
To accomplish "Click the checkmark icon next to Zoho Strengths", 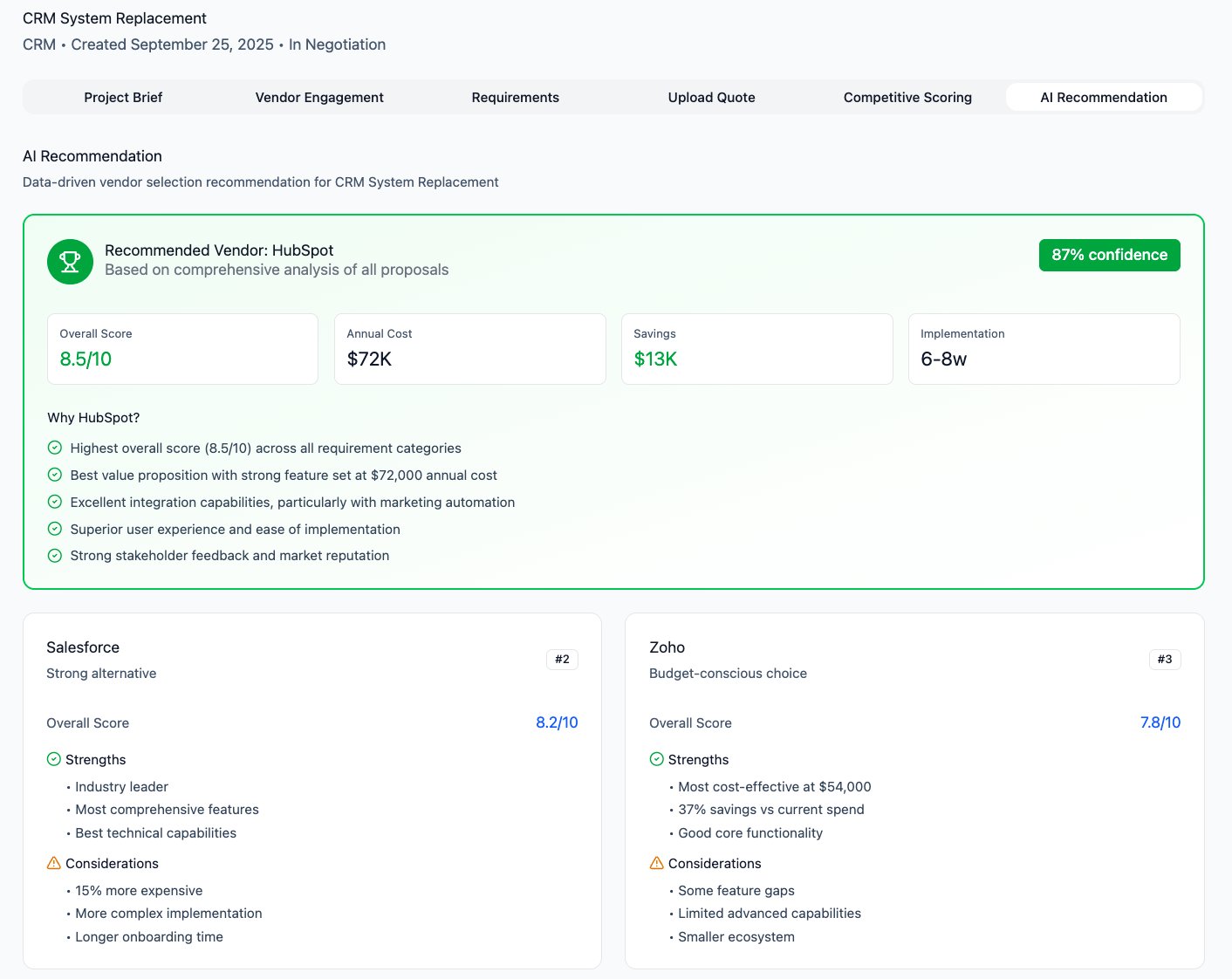I will pos(655,759).
